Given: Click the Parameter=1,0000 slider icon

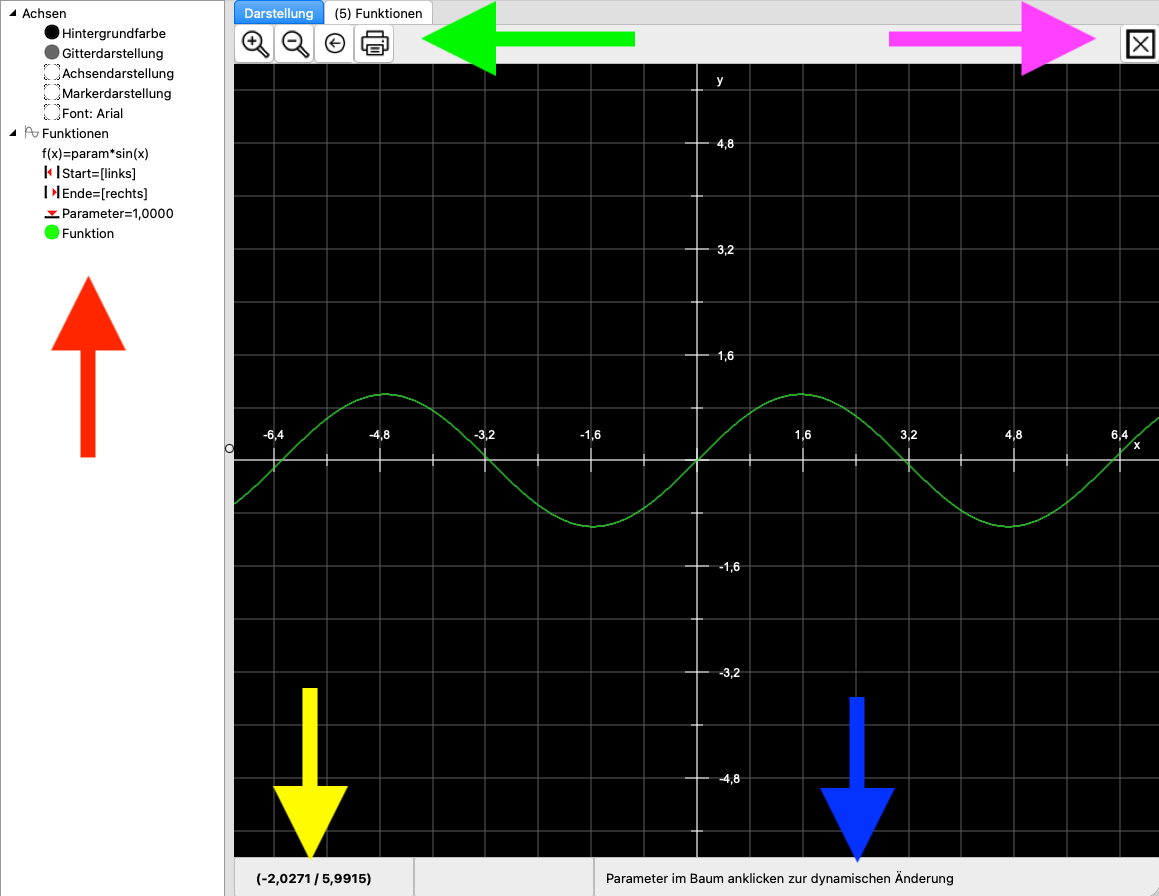Looking at the screenshot, I should 52,214.
